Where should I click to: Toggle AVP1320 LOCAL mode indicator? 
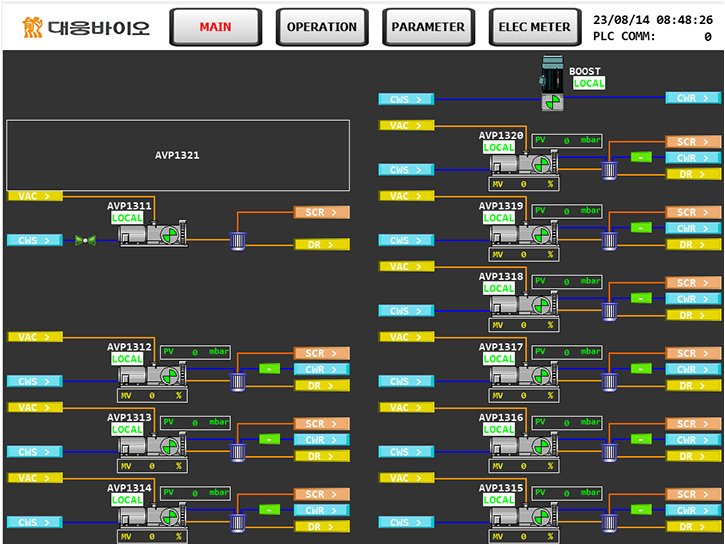499,147
